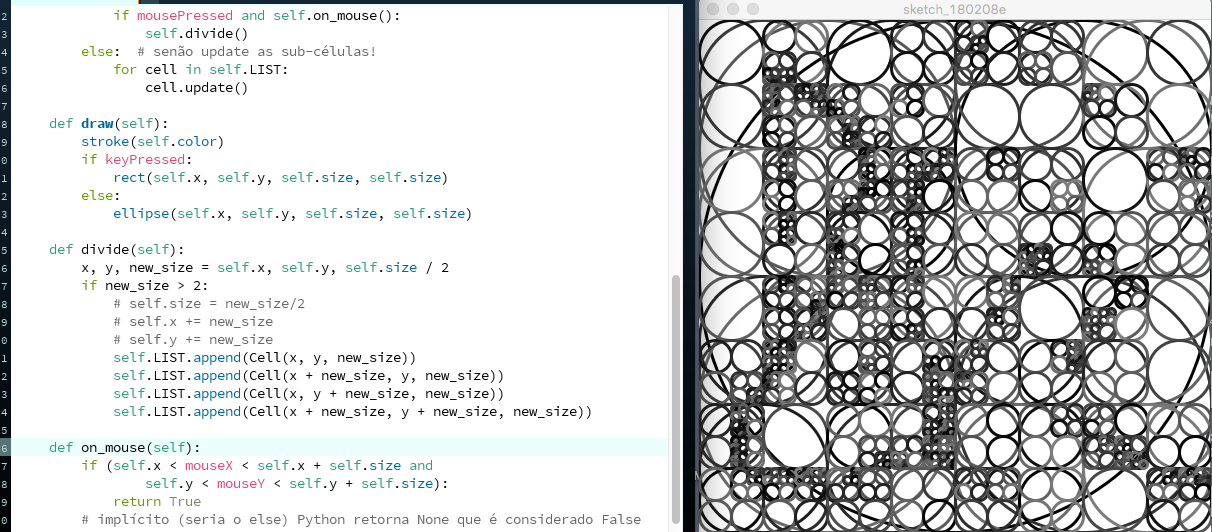Place cursor on 'self.divide()' line
Screen dimensions: 1212x532
(x=196, y=33)
